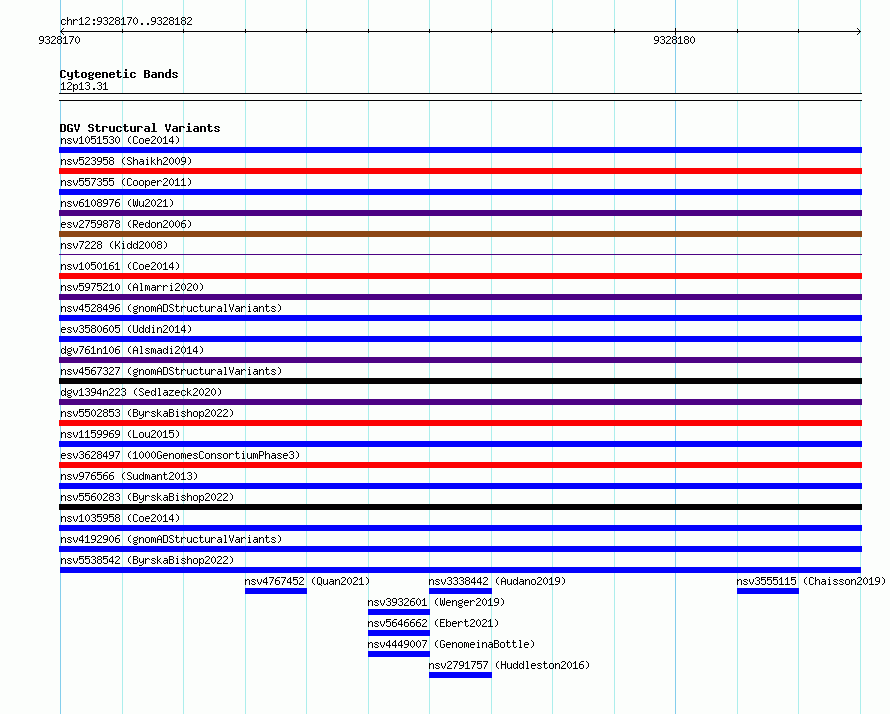Image resolution: width=890 pixels, height=714 pixels.
Task: Click the blue nsv1051530 Coe2014 bar
Action: tap(460, 150)
